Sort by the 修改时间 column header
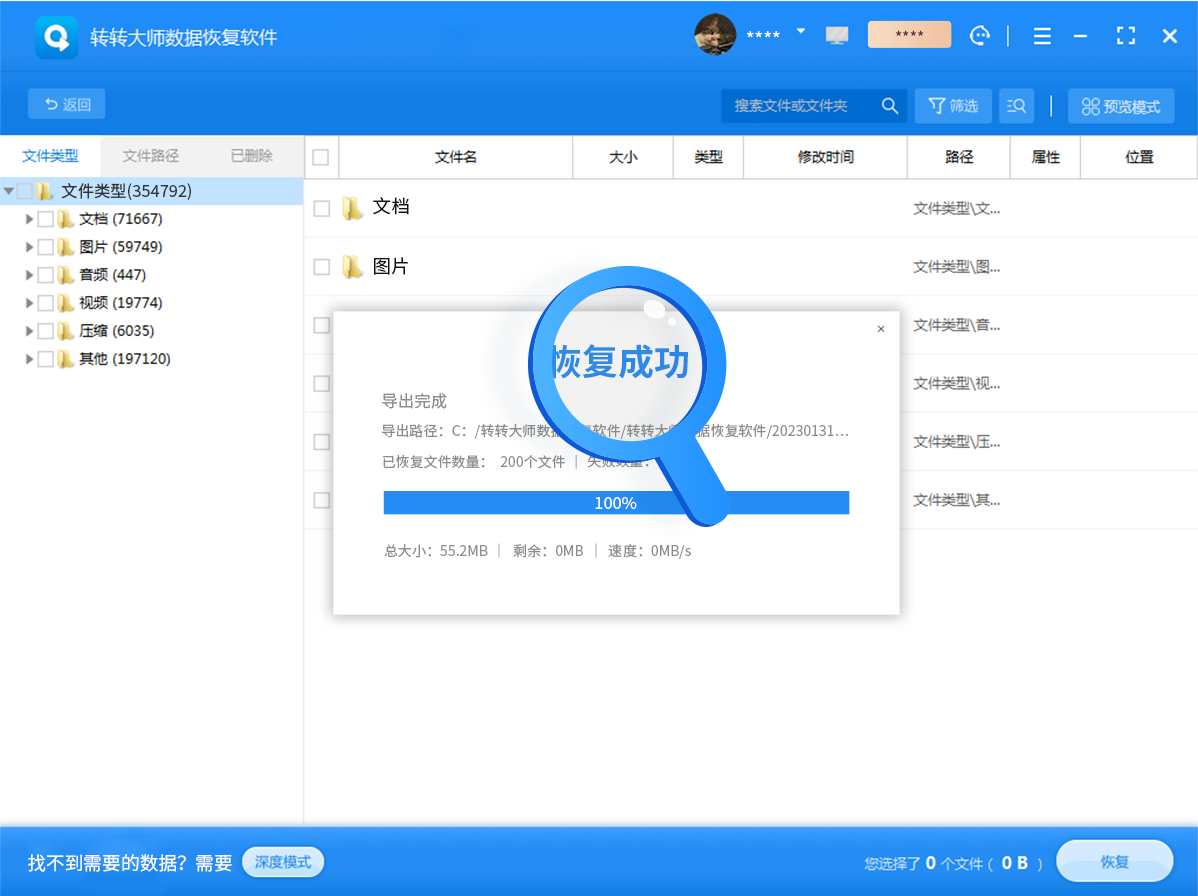This screenshot has width=1198, height=896. pos(825,157)
